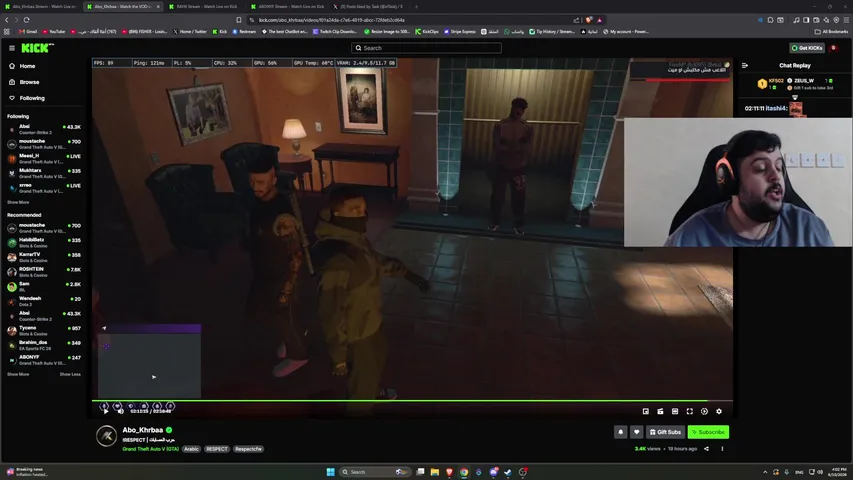Screen dimensions: 853x480
Task: Collapse the Chat Replay panel
Action: tap(745, 65)
